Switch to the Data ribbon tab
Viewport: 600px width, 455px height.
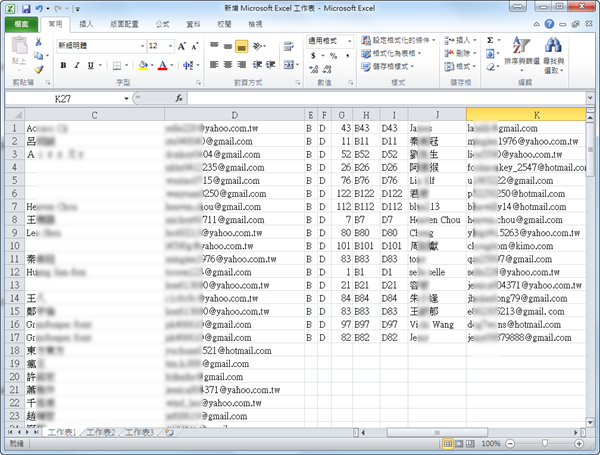click(193, 24)
